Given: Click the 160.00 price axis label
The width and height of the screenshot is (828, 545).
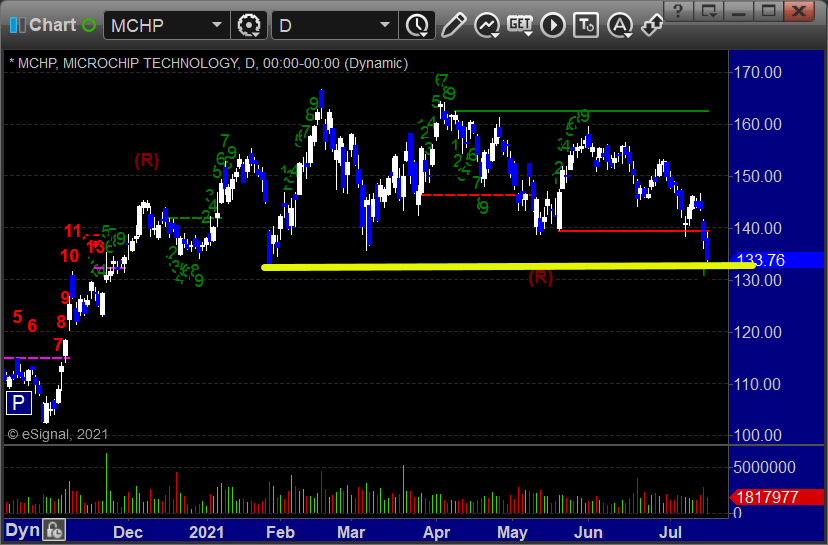Looking at the screenshot, I should [x=758, y=124].
